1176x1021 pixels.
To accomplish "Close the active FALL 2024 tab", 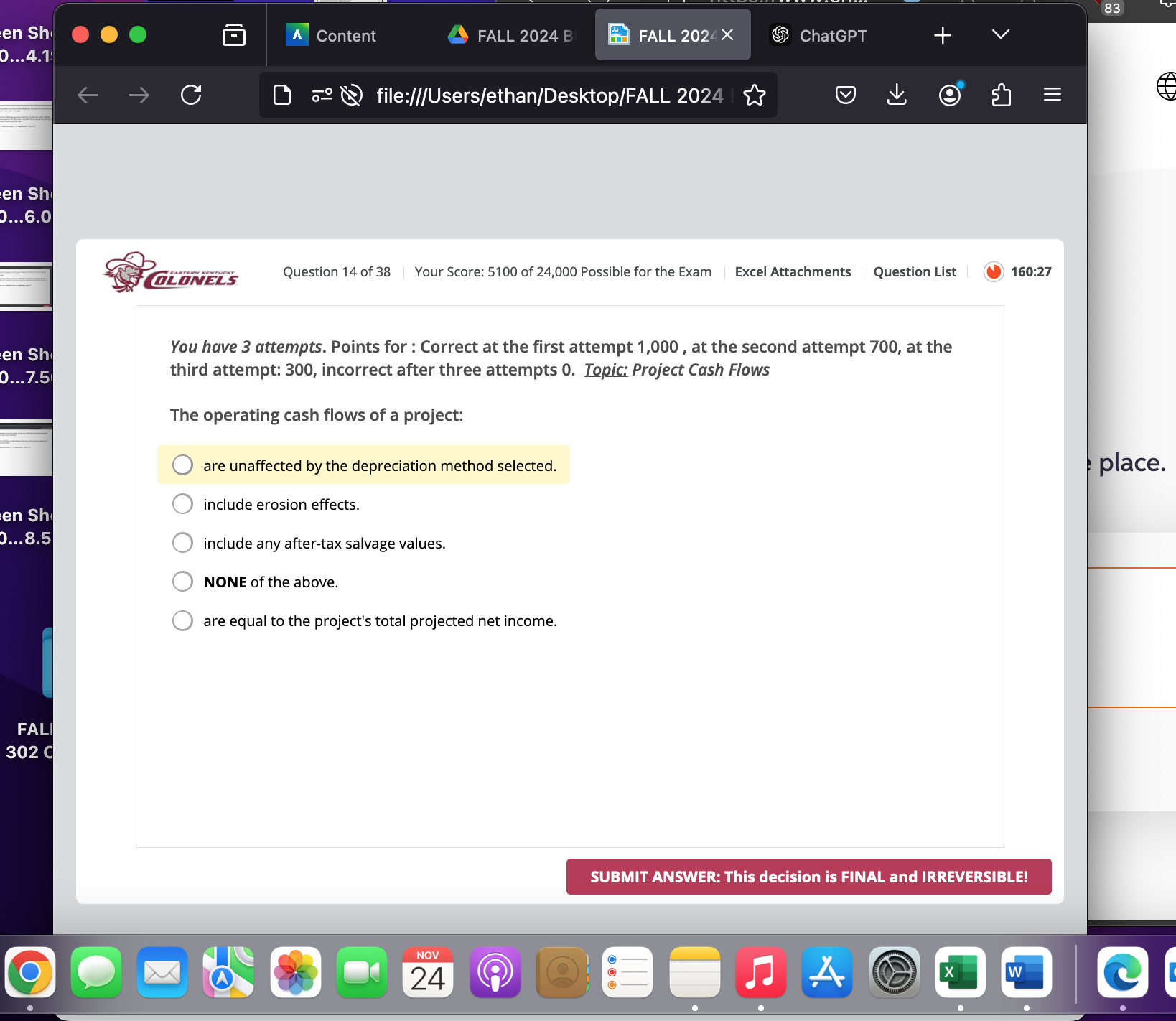I will (x=727, y=34).
